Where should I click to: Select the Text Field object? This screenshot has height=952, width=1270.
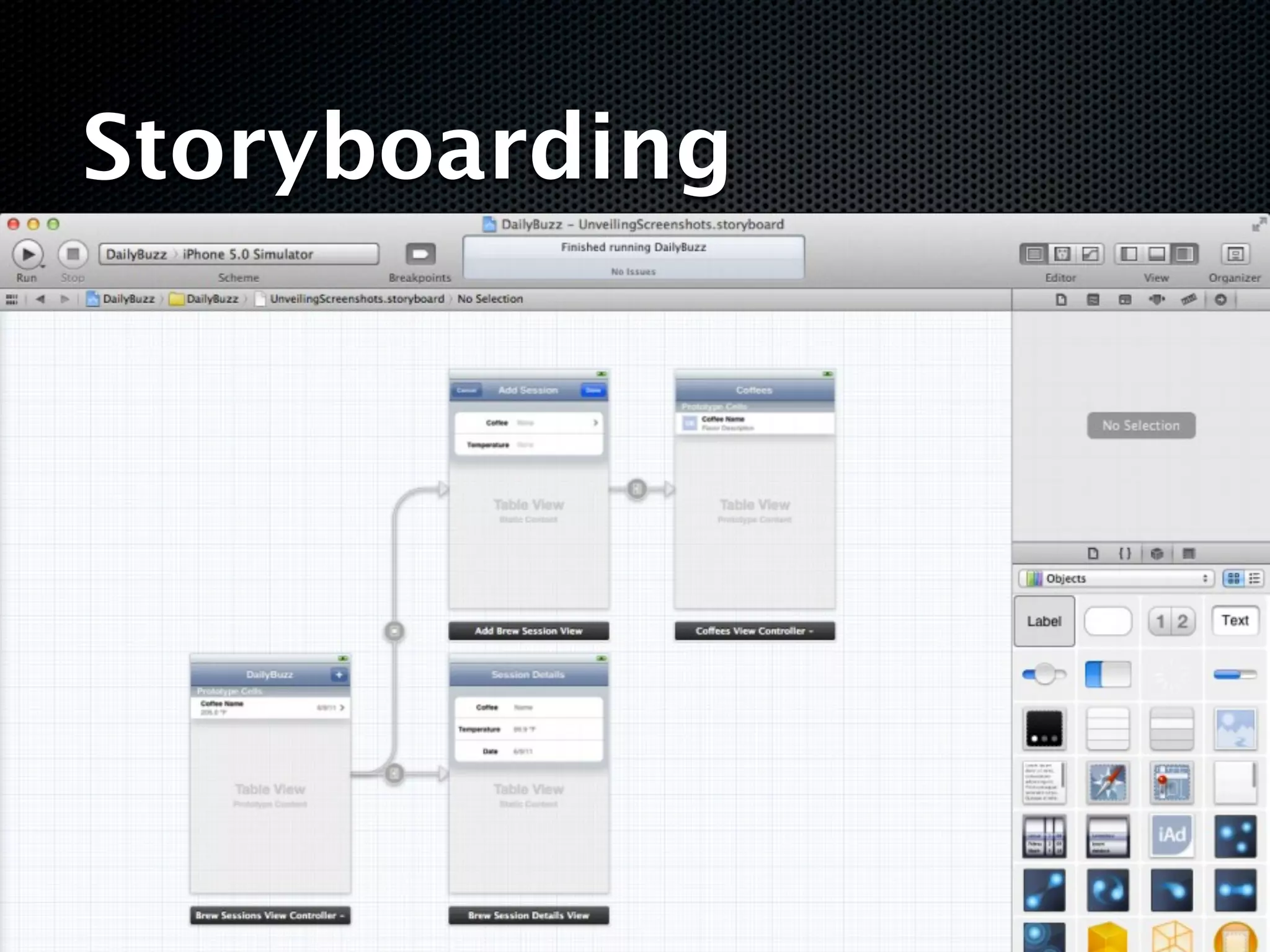point(1235,620)
